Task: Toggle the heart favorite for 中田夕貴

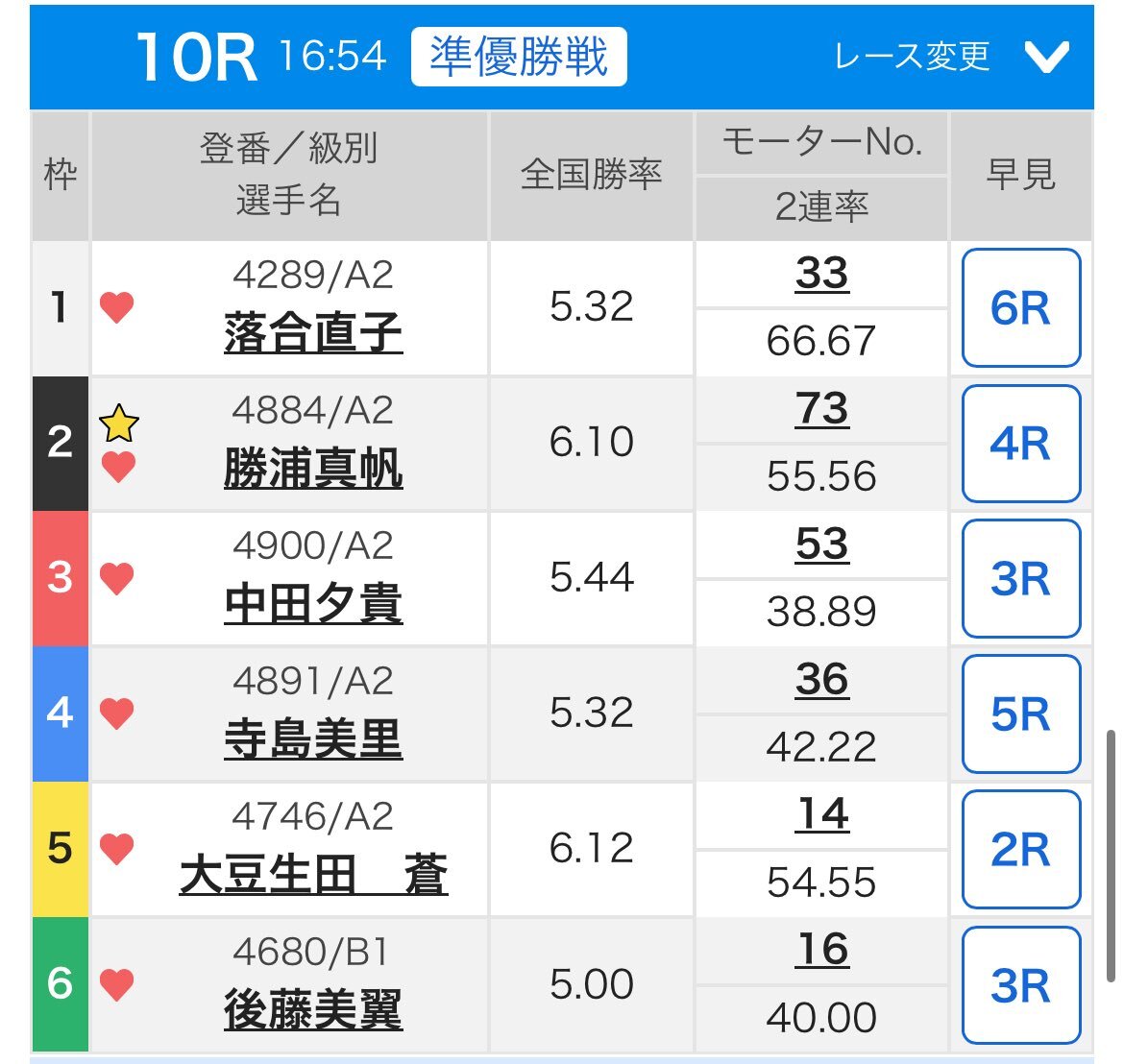Action: [x=117, y=578]
